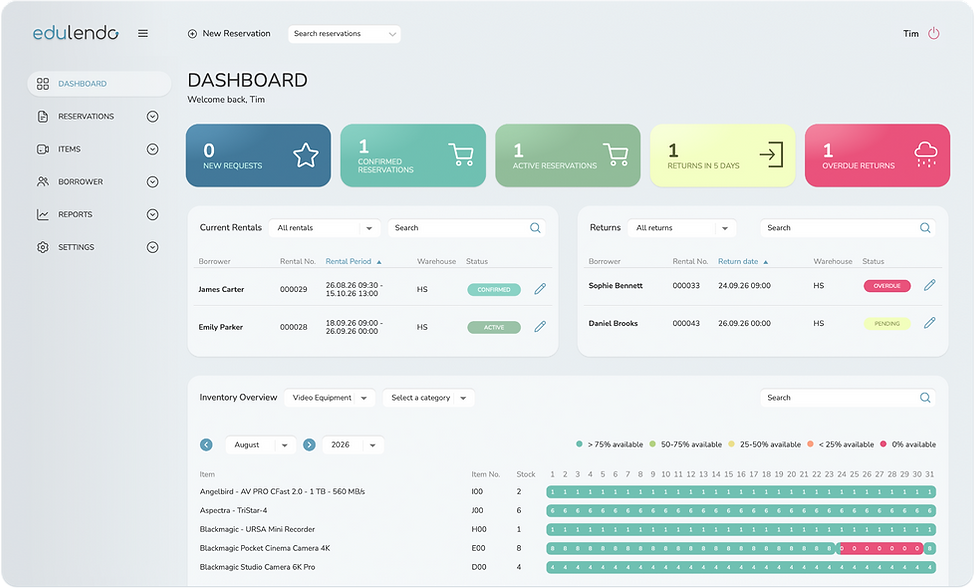Click the Current Rentals search field
This screenshot has height=588, width=975.
point(466,228)
